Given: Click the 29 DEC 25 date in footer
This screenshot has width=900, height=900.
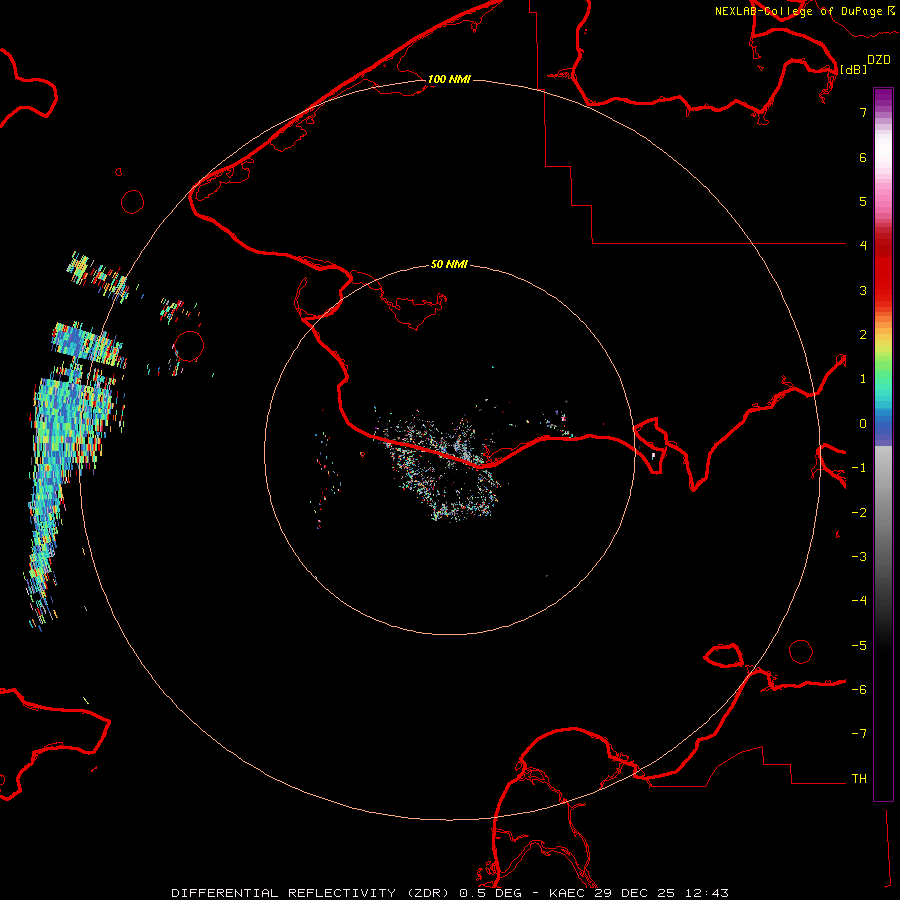Looking at the screenshot, I should coord(637,893).
